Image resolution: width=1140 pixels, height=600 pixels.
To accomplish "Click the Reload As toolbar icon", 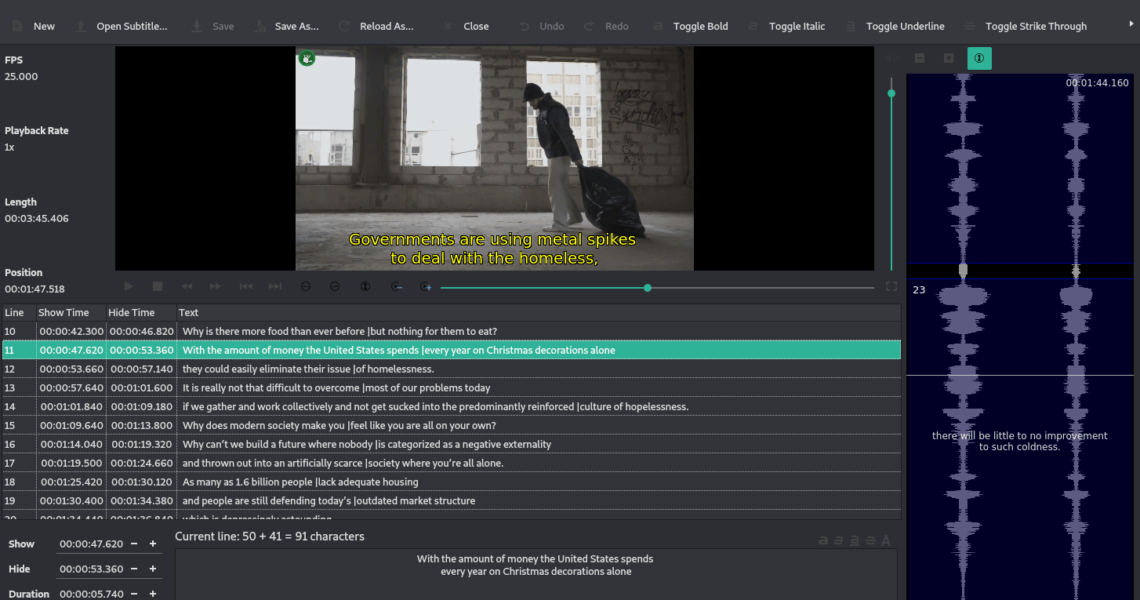I will pyautogui.click(x=345, y=26).
